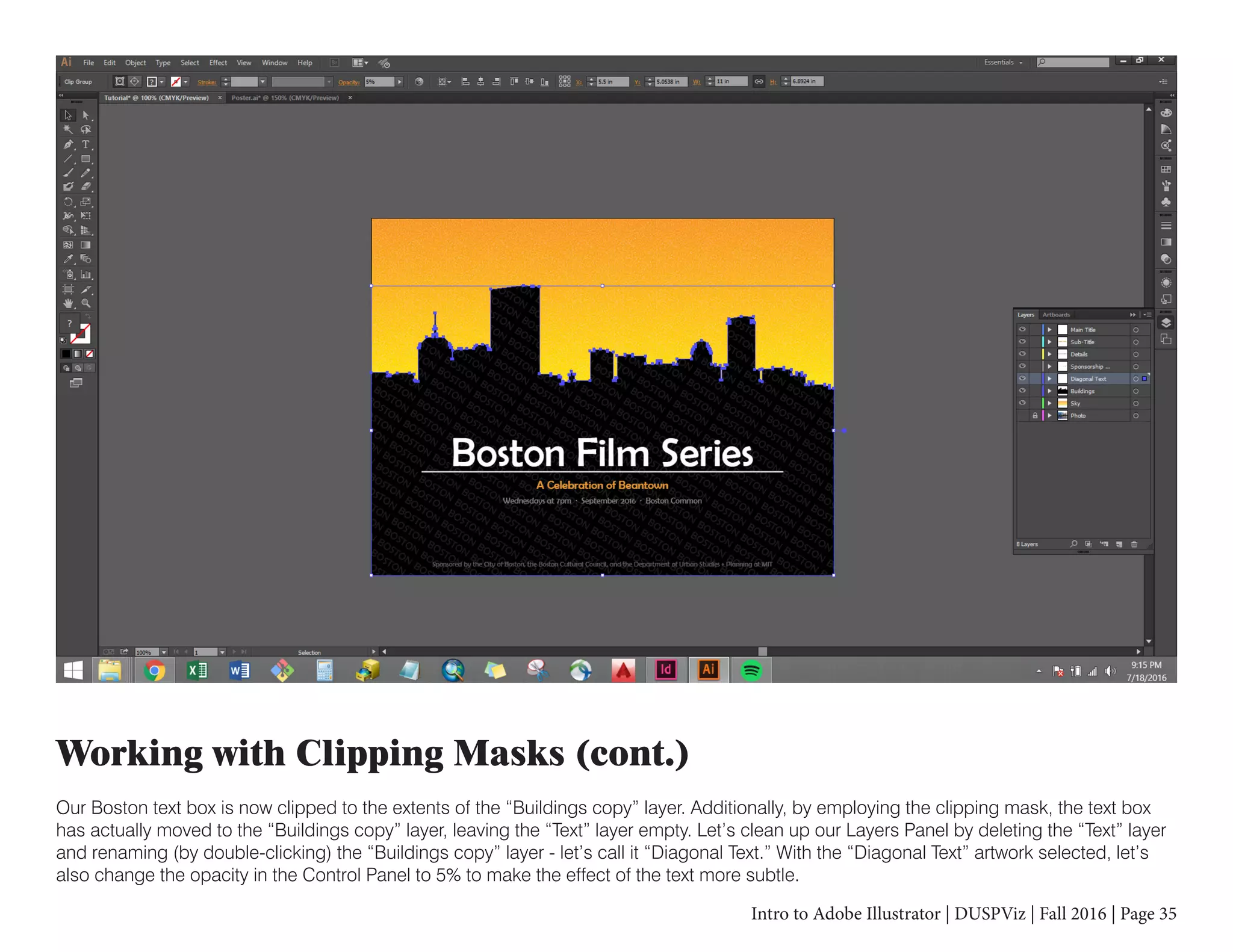Select the Rotate tool
This screenshot has height=952, width=1233.
click(x=68, y=202)
